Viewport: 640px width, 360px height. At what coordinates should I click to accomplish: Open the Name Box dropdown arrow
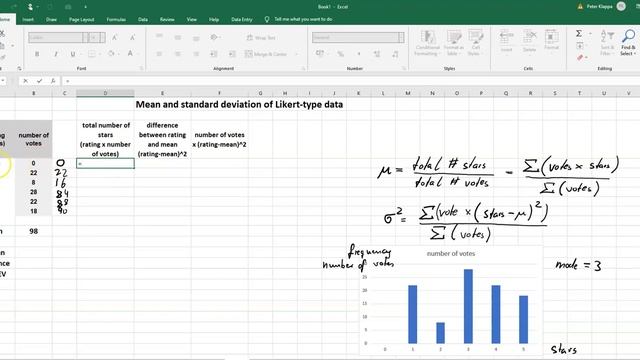click(3, 81)
